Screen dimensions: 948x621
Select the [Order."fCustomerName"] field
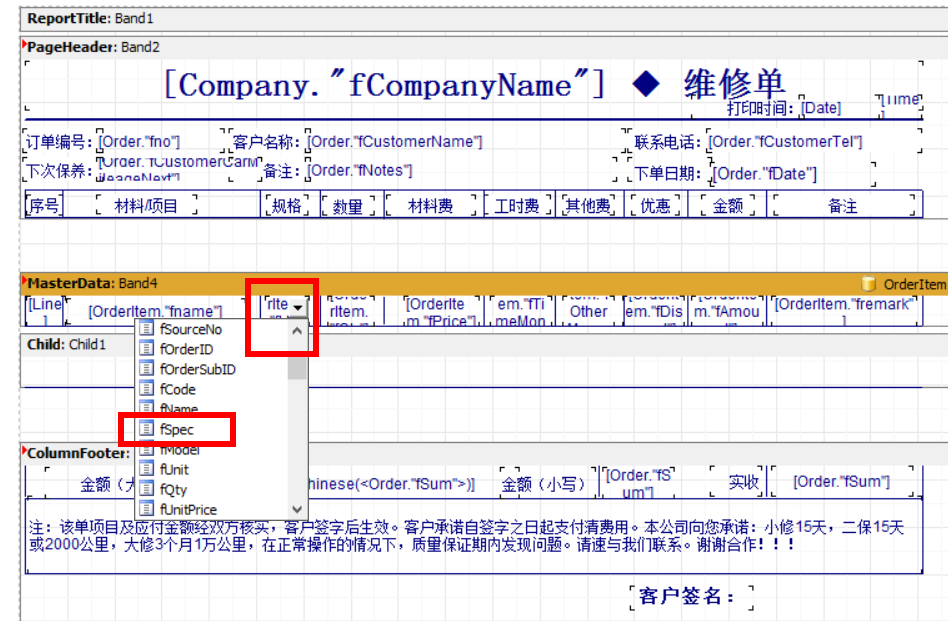(x=394, y=141)
